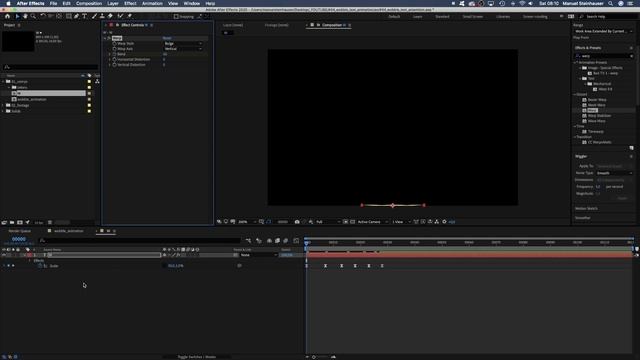This screenshot has width=640, height=360.
Task: Select the Type text tool
Action: click(x=84, y=16)
